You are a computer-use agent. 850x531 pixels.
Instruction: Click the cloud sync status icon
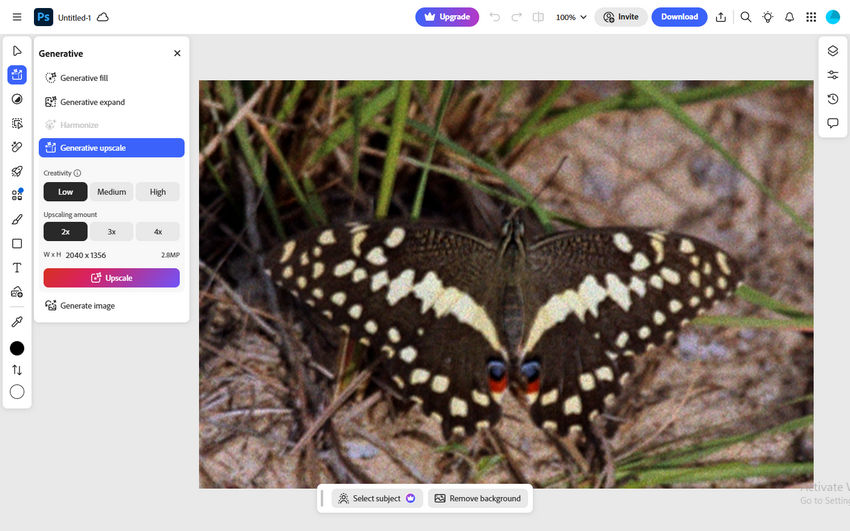click(102, 17)
